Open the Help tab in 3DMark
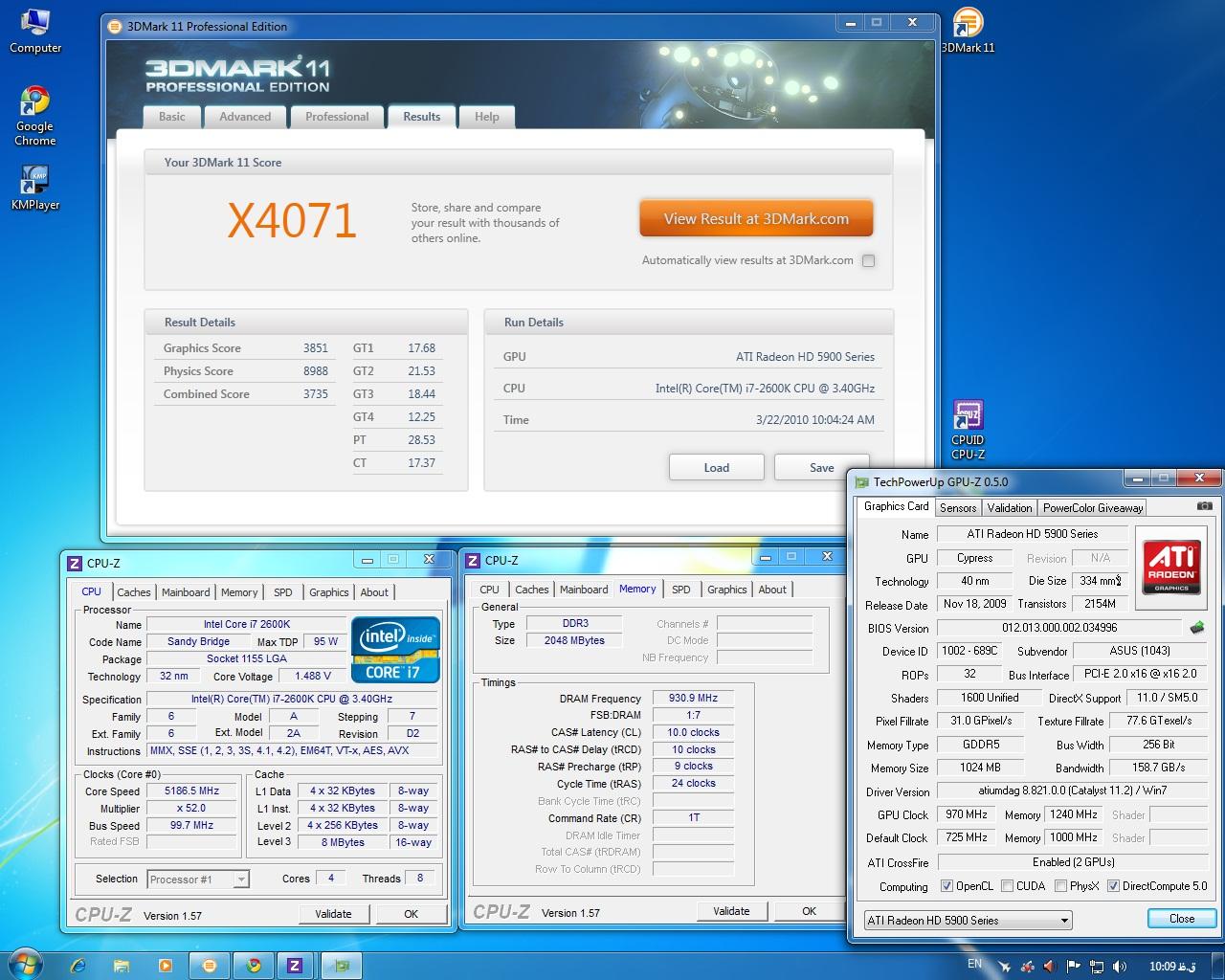Screen dimensions: 1225x980 [486, 117]
